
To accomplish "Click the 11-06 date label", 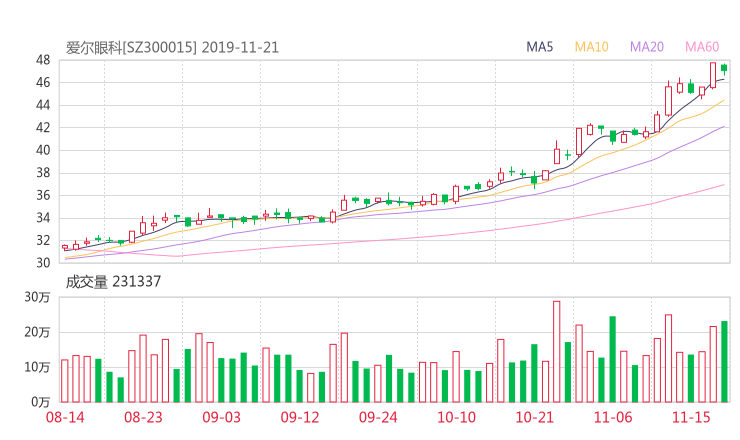I will (x=613, y=417).
